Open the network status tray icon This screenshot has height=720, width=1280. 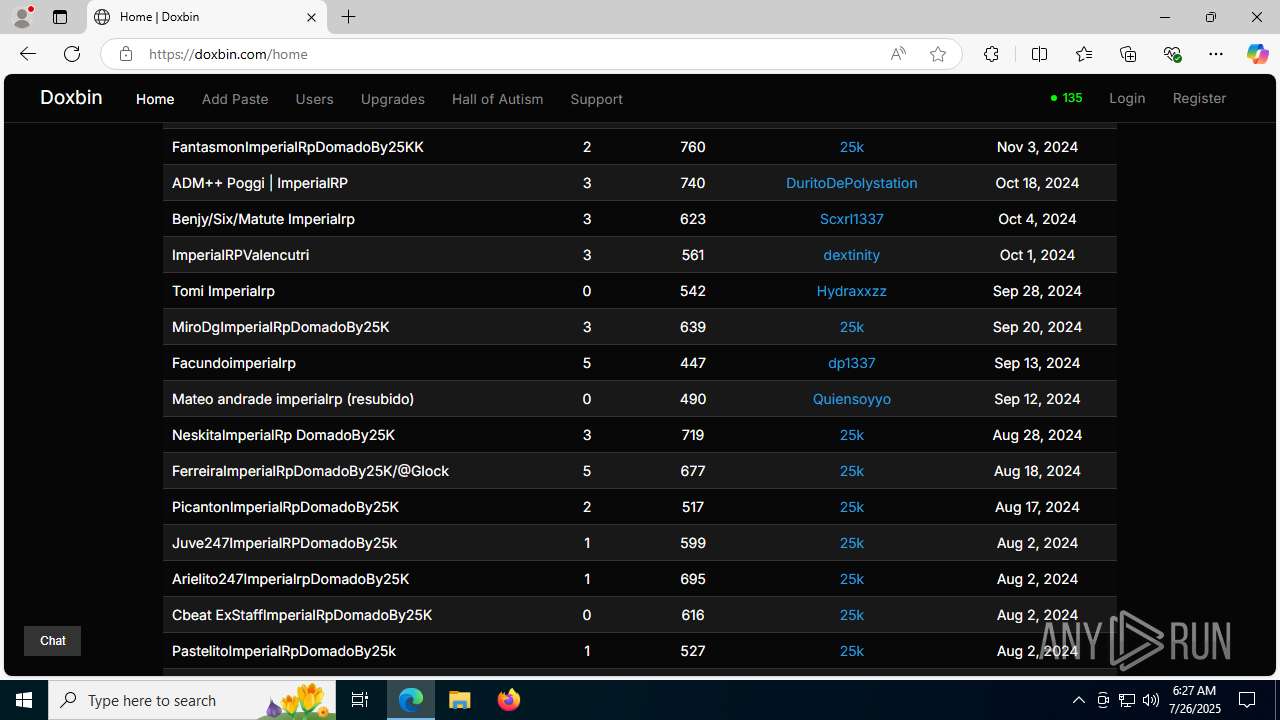1126,700
